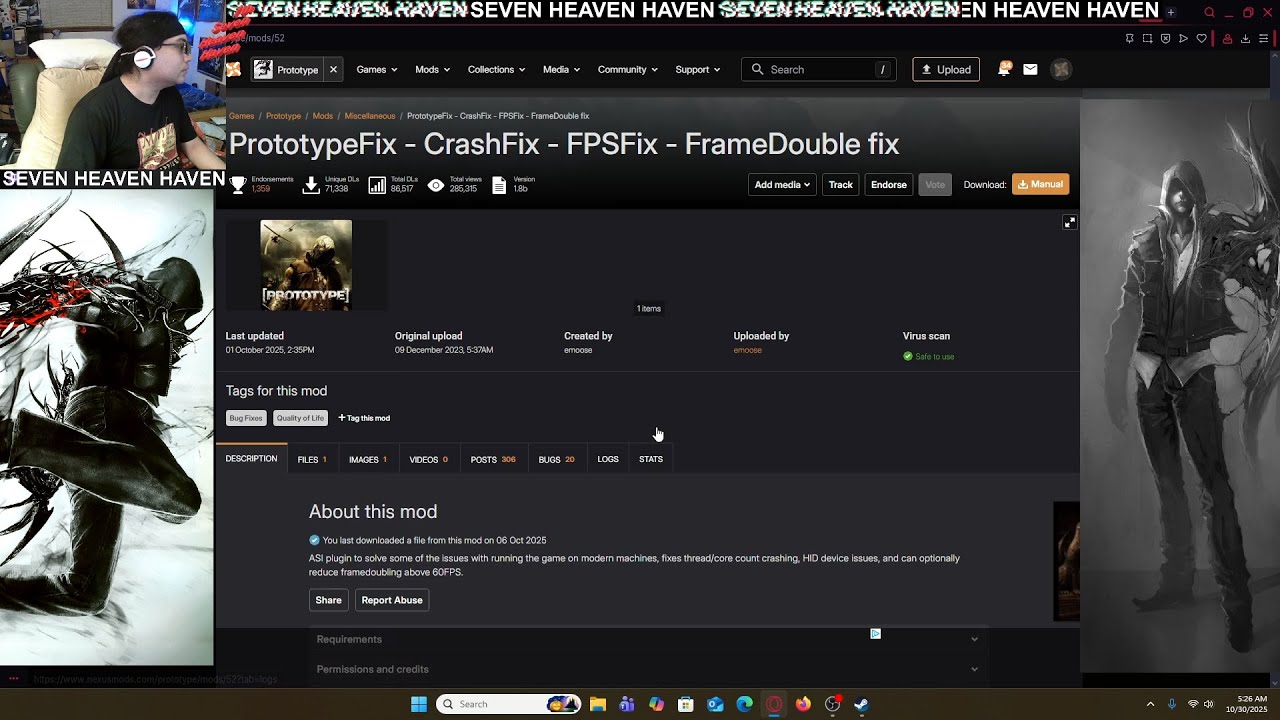Switch to the Logs tab
The height and width of the screenshot is (720, 1280).
click(x=608, y=459)
